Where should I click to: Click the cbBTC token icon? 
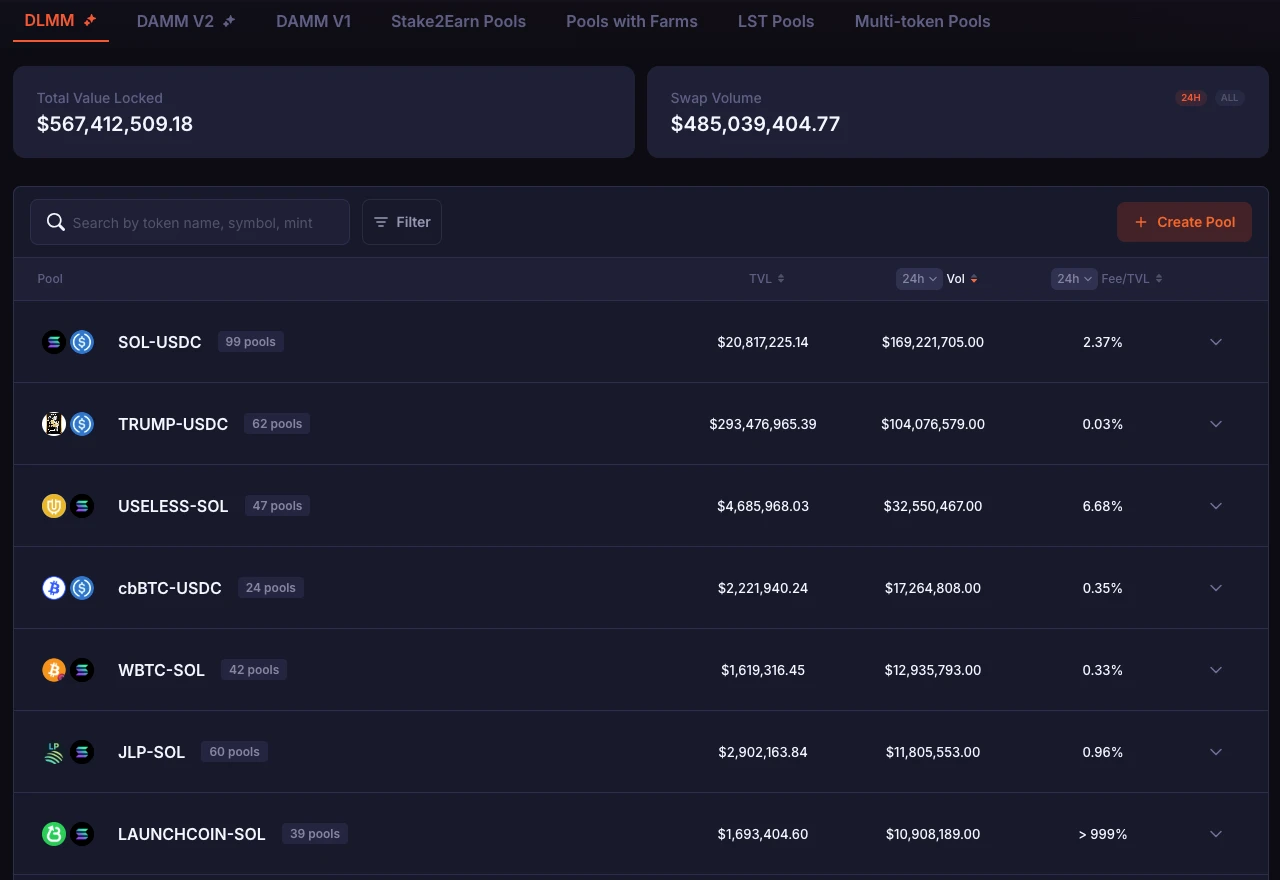pyautogui.click(x=54, y=588)
